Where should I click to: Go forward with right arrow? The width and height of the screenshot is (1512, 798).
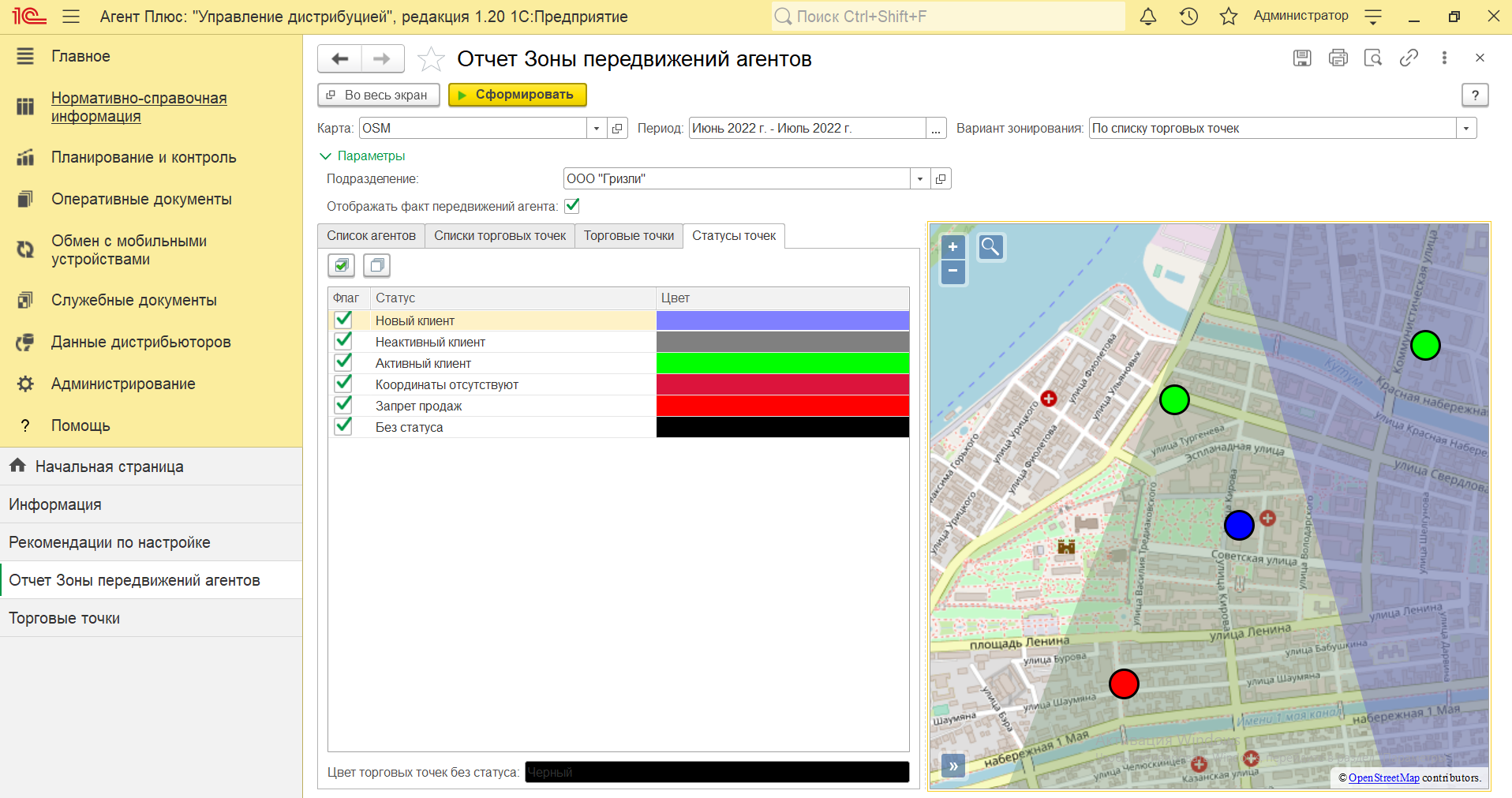(x=382, y=58)
